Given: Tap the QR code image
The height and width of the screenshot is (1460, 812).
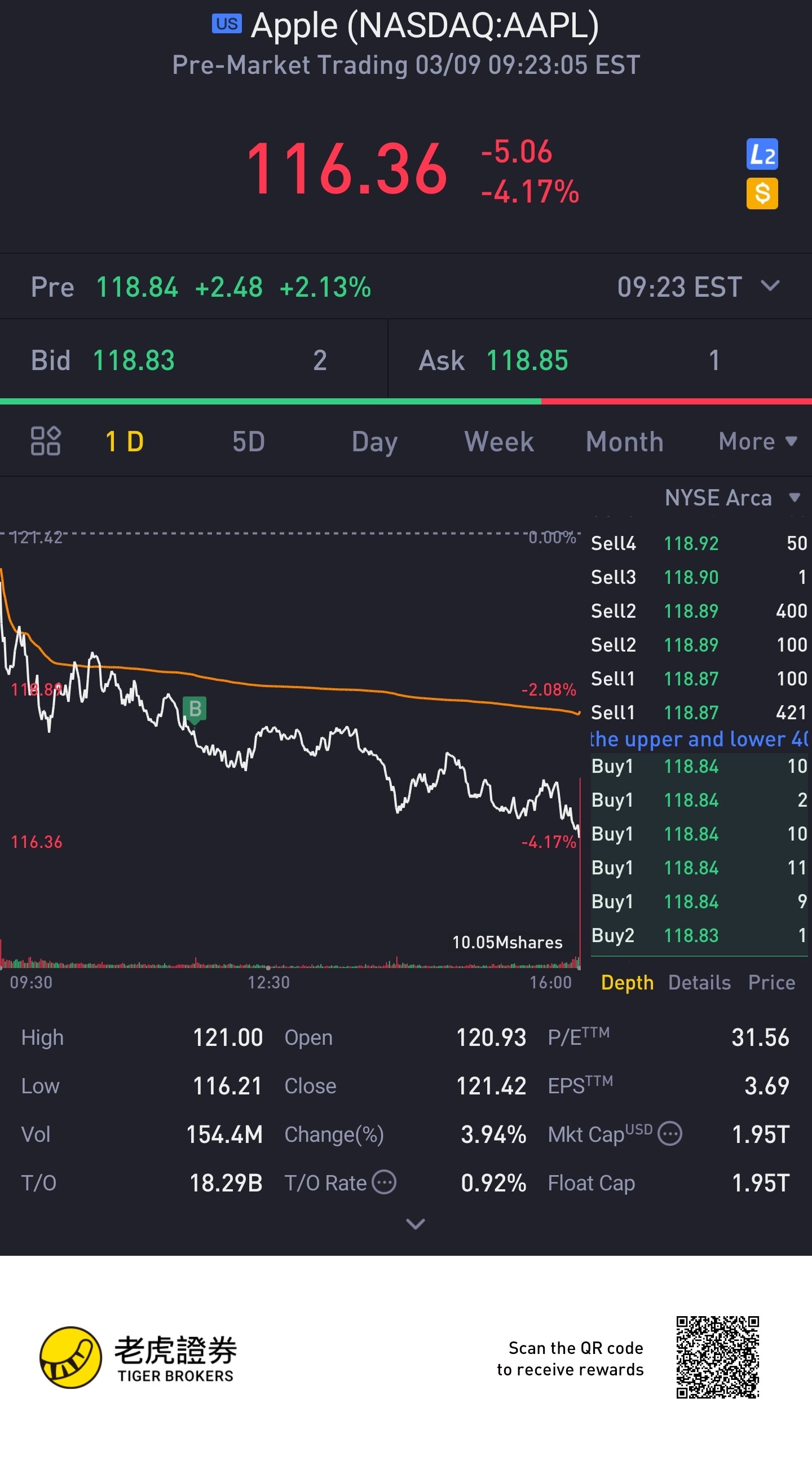Looking at the screenshot, I should pyautogui.click(x=717, y=1357).
